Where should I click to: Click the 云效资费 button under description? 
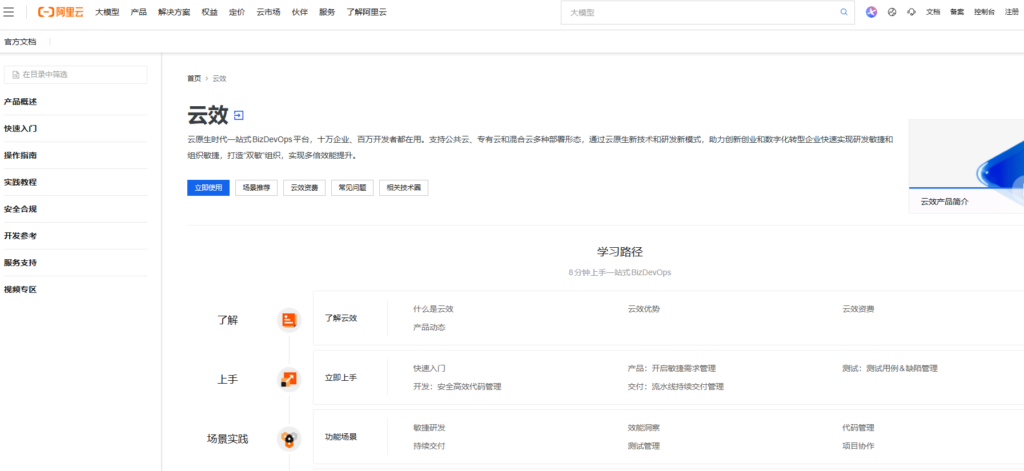pyautogui.click(x=304, y=187)
